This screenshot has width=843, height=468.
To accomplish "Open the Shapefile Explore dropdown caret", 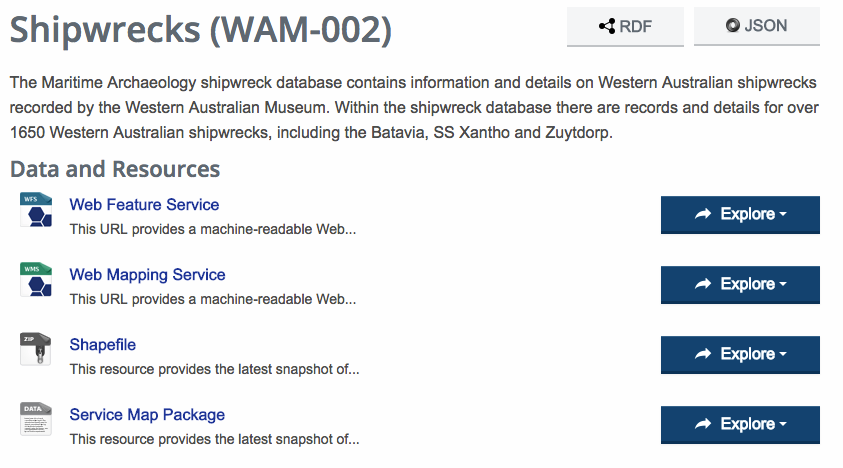I will [783, 354].
